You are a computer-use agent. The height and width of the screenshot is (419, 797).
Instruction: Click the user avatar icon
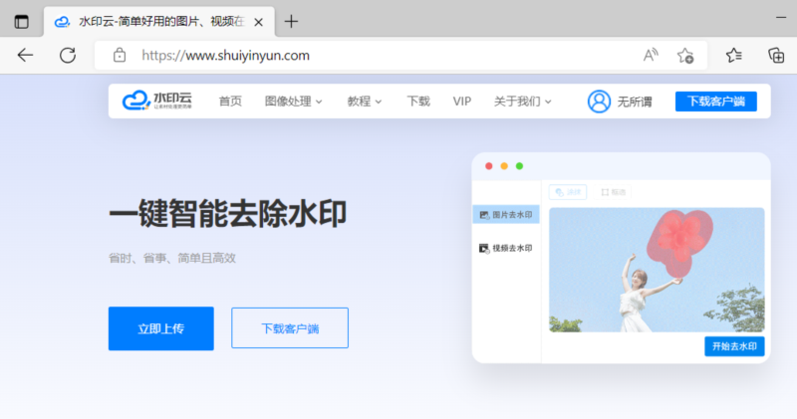click(599, 101)
